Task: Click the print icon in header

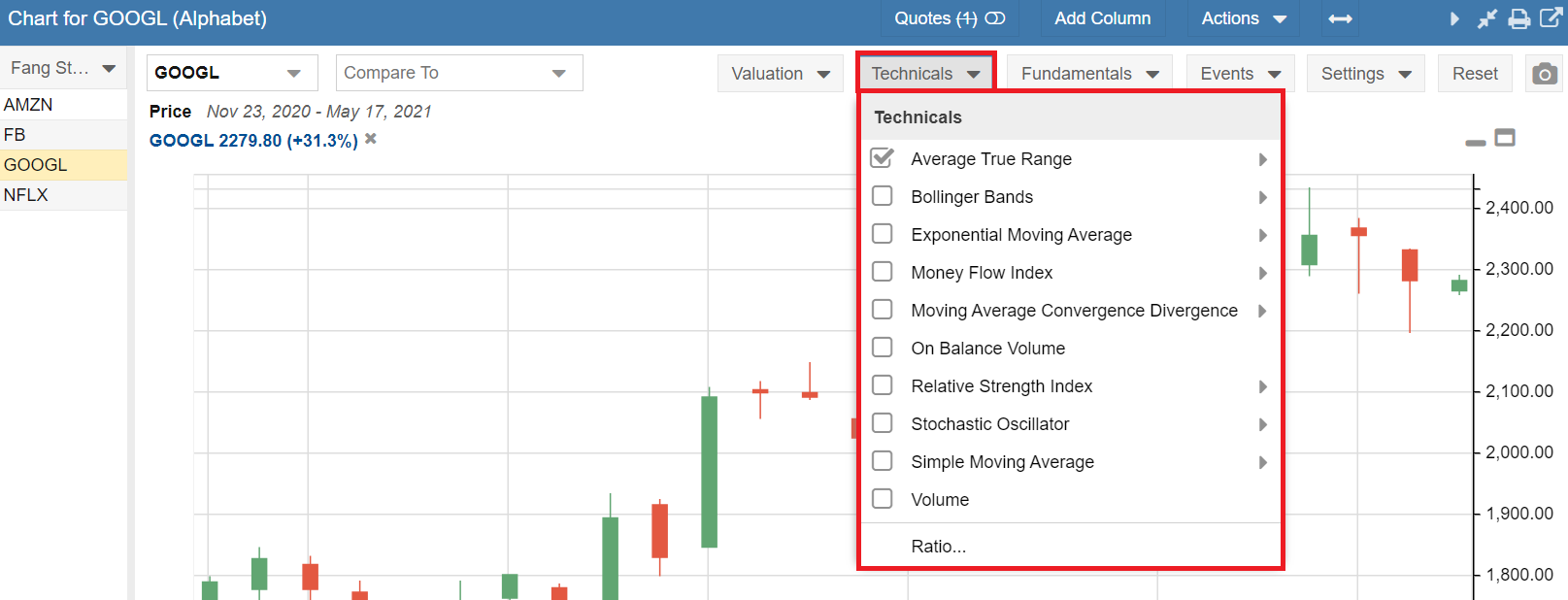Action: 1519,18
